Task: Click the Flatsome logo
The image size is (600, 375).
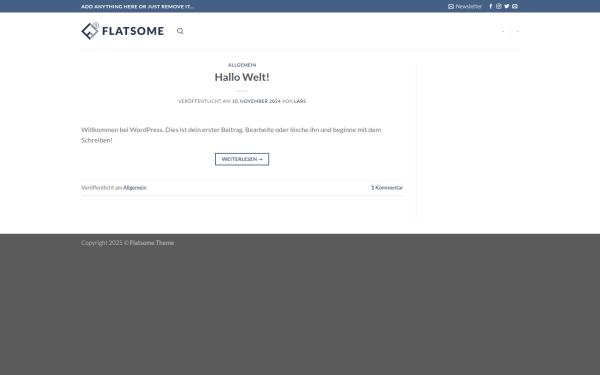Action: click(x=122, y=31)
